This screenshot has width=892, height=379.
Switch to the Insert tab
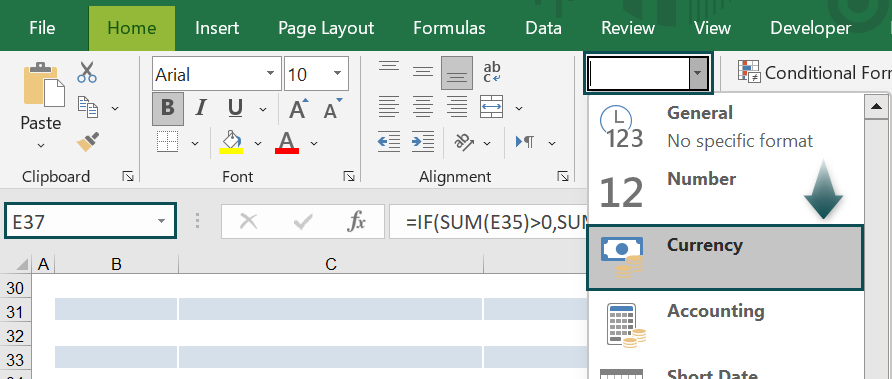pyautogui.click(x=217, y=28)
